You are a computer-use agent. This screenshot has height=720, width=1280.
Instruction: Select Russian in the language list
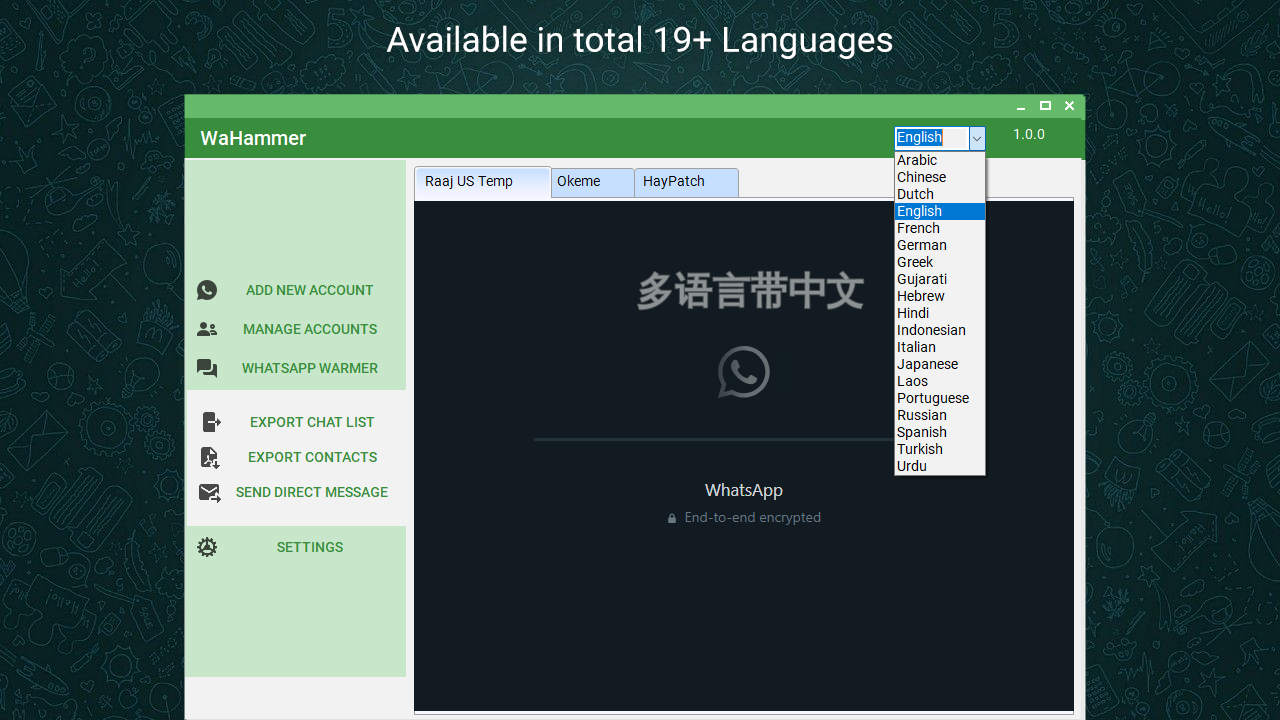point(940,415)
